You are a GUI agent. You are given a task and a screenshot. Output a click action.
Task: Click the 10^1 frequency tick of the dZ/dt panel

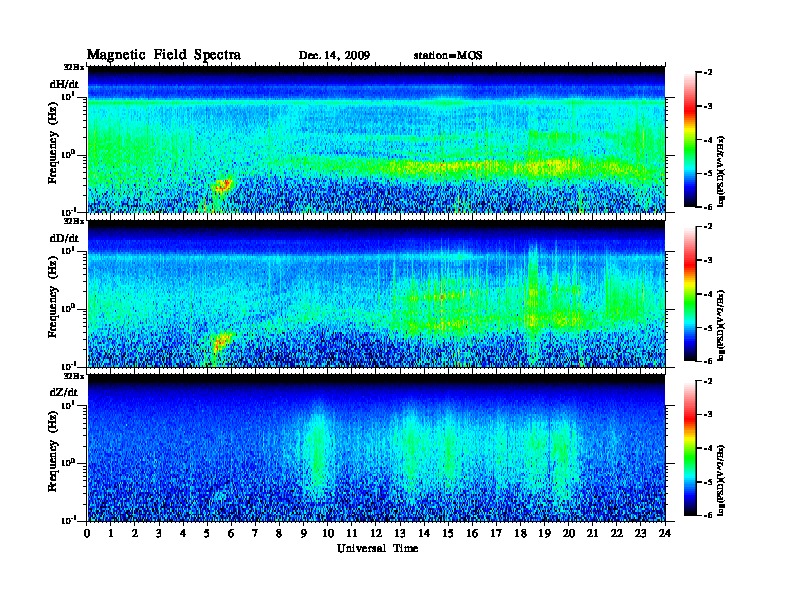(67, 405)
